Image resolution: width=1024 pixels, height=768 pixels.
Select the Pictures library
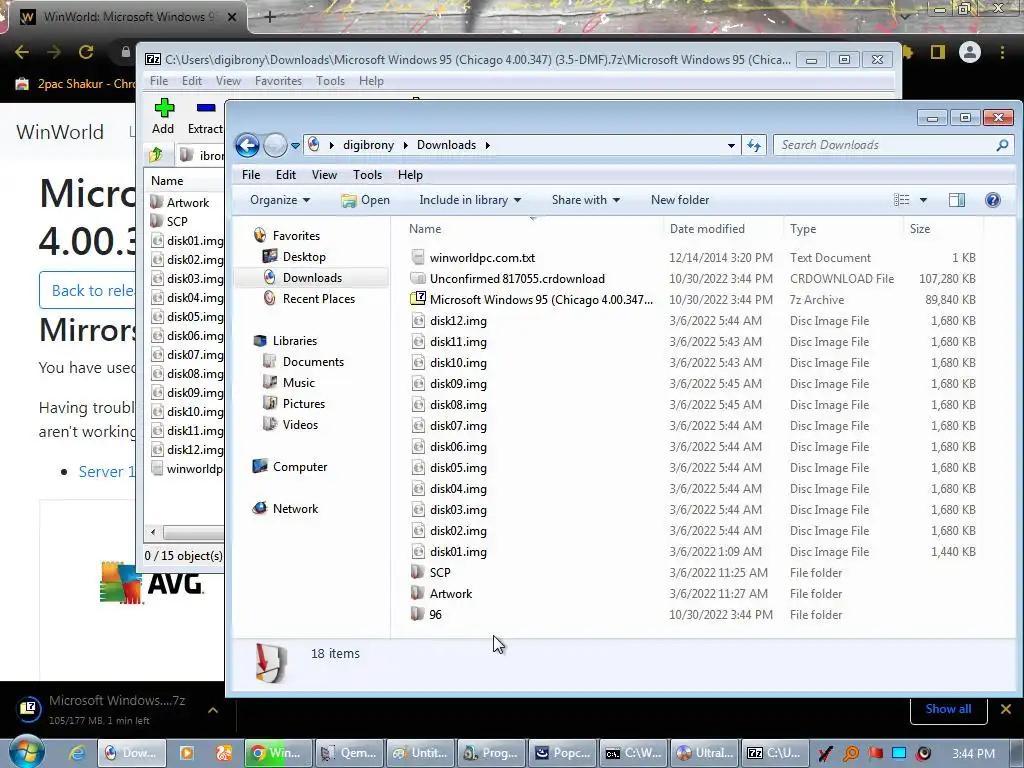tap(304, 404)
